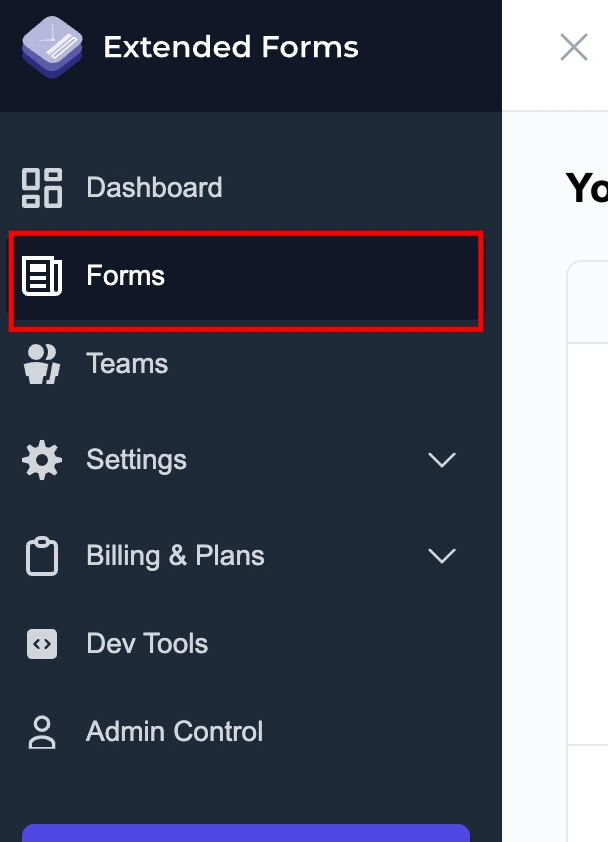Select the Dev Tools code icon
The image size is (608, 842).
coord(41,643)
